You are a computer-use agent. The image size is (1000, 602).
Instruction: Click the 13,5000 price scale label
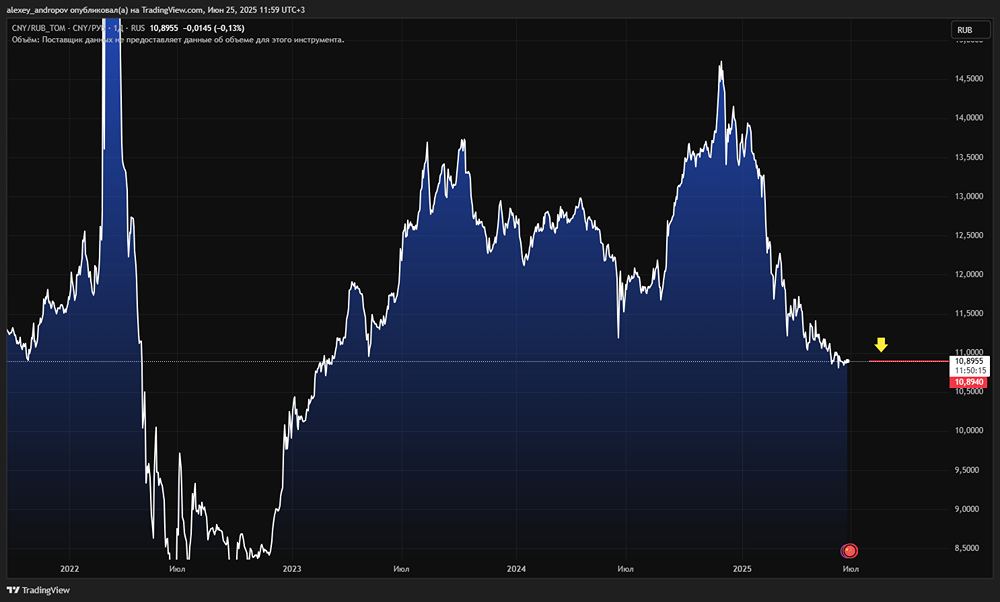(x=969, y=157)
